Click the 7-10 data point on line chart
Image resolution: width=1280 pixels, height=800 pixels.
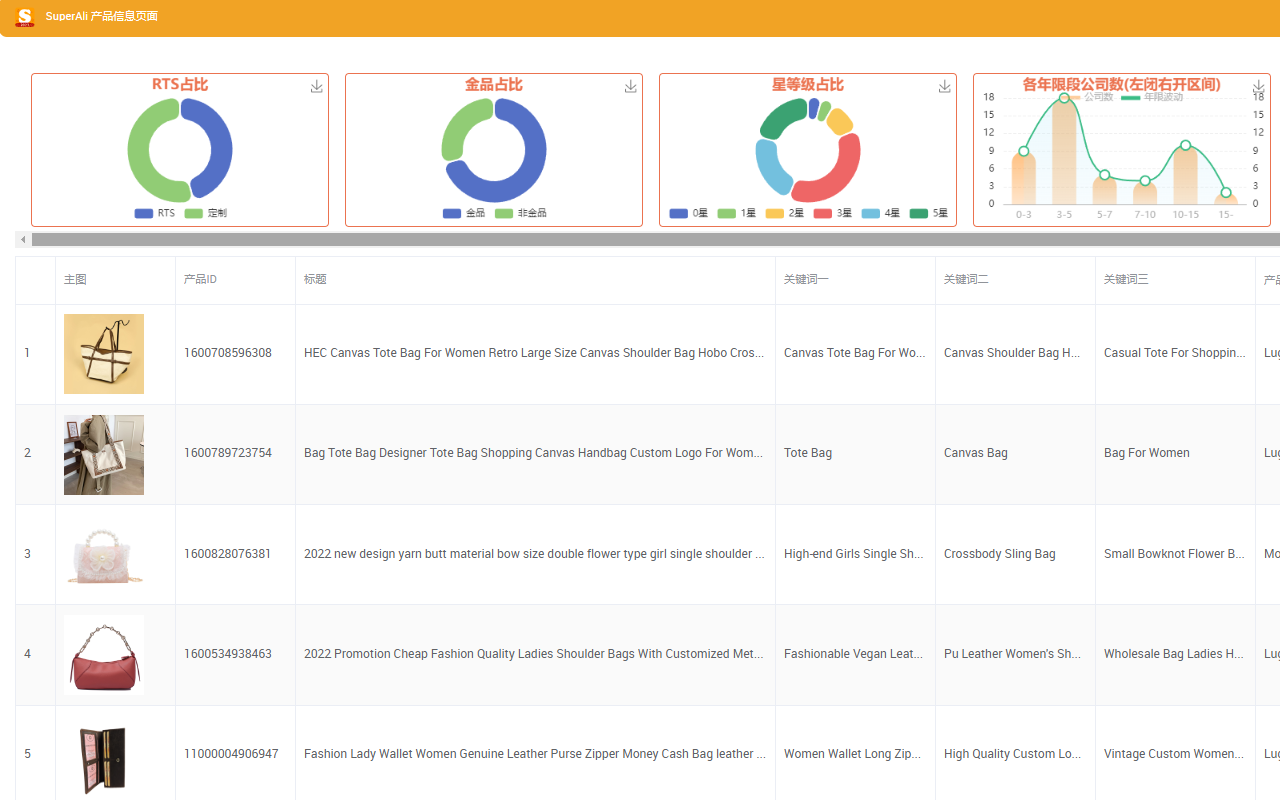click(x=1145, y=181)
